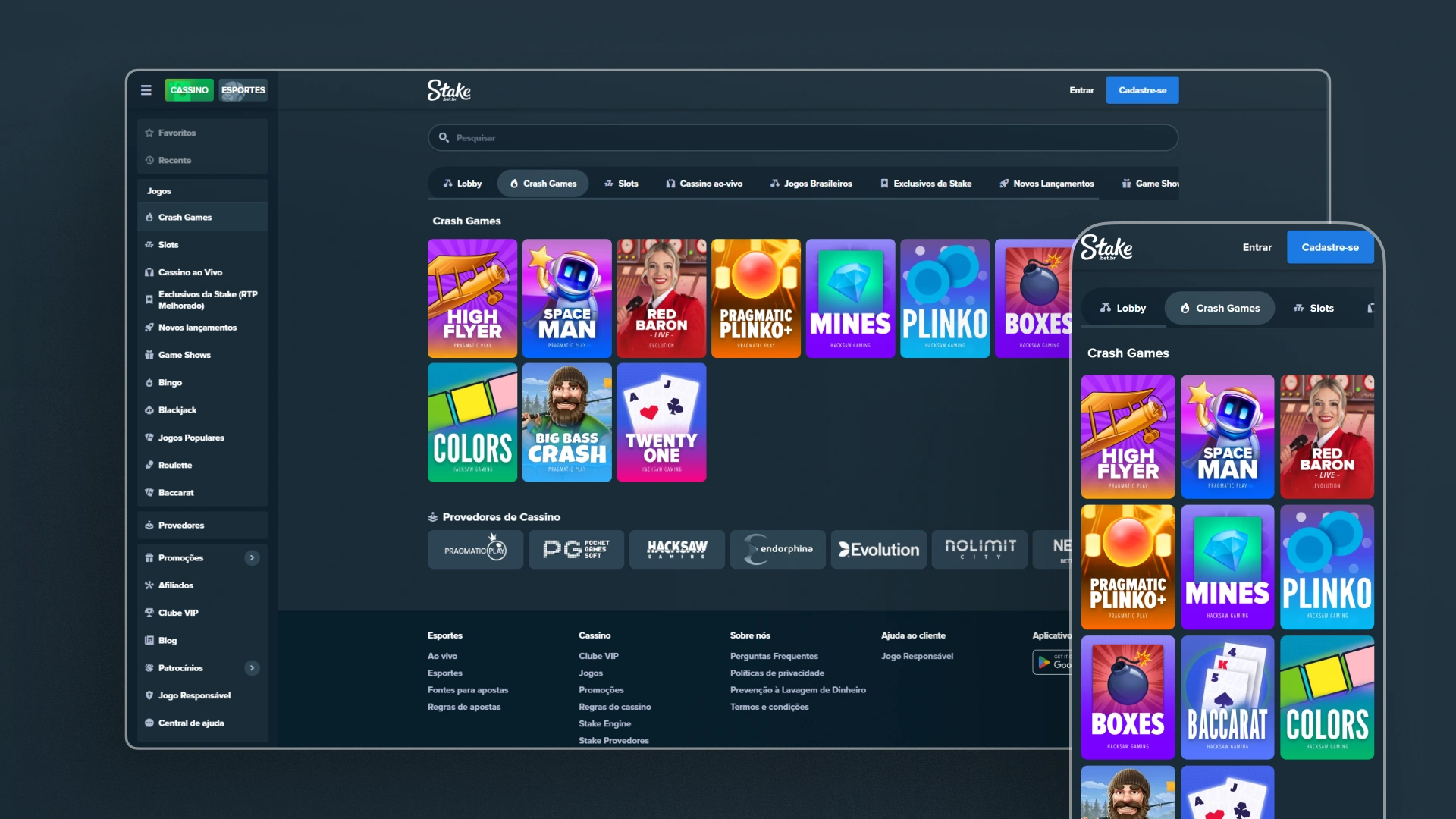This screenshot has width=1456, height=819.
Task: Select Lobby tab in mobile view
Action: [1124, 309]
